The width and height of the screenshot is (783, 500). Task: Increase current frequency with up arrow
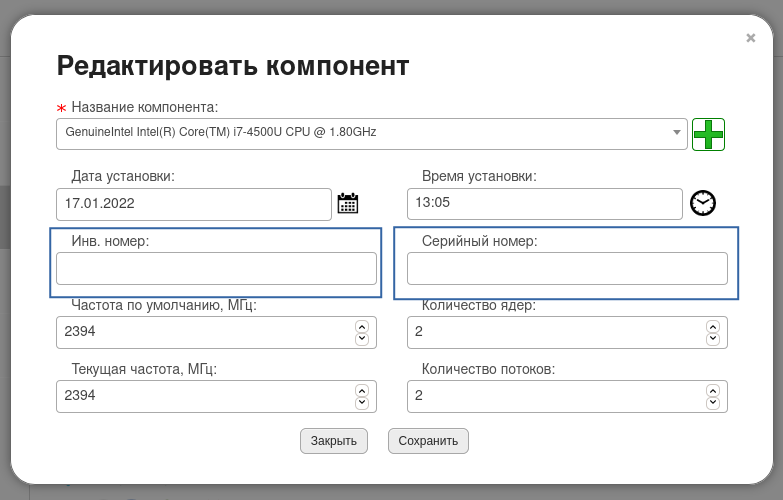pos(362,391)
